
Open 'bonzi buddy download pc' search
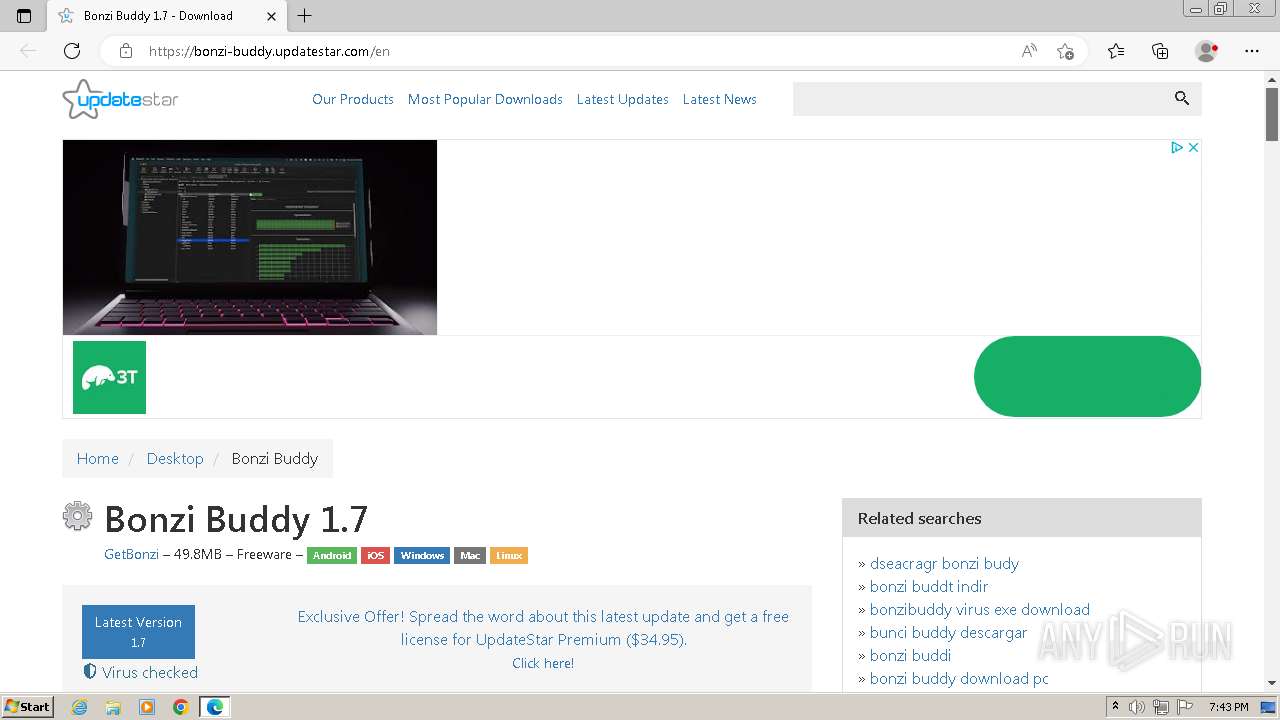click(x=959, y=678)
